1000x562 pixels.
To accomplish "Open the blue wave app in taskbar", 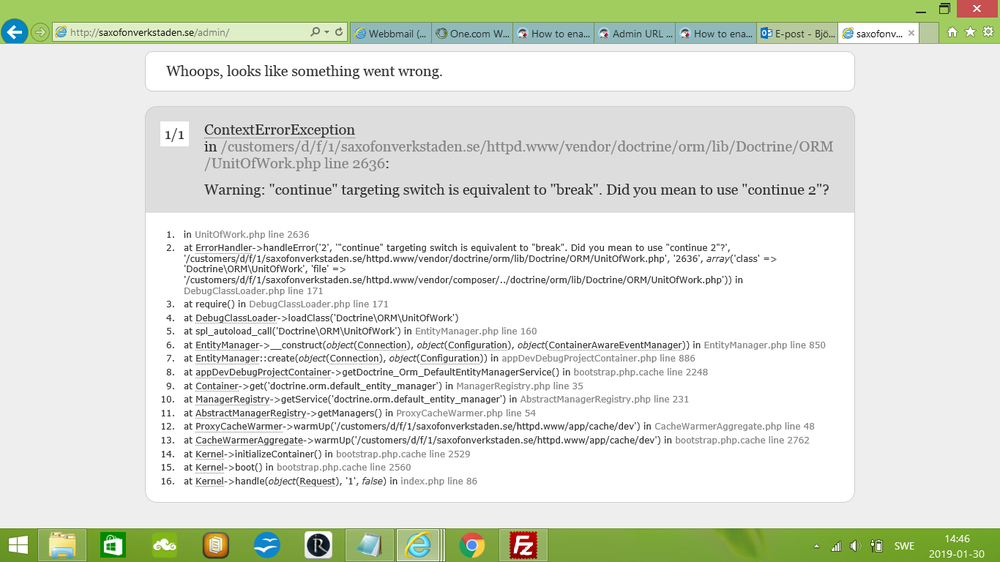I will pos(267,545).
